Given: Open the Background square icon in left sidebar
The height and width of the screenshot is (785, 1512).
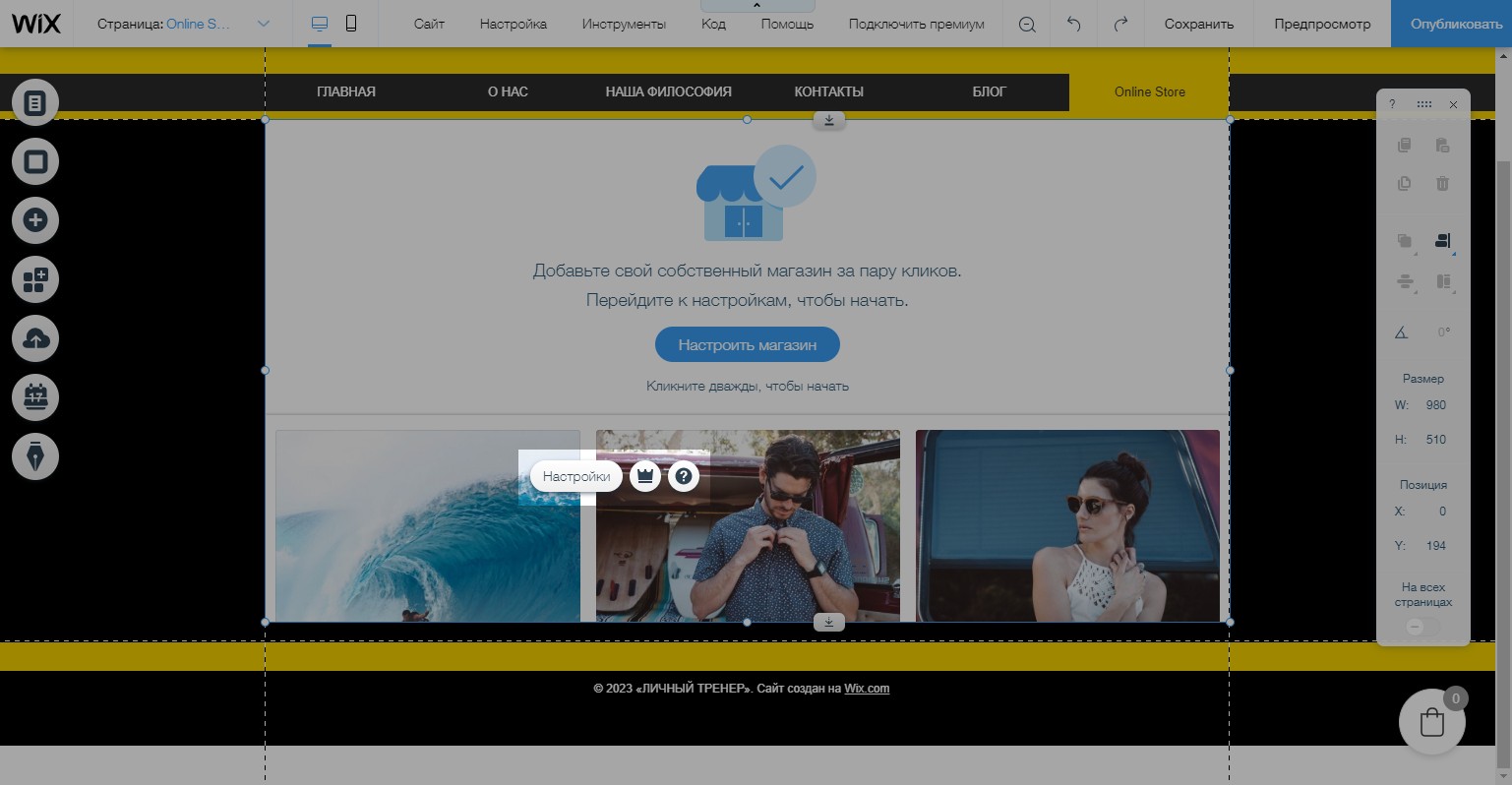Looking at the screenshot, I should tap(35, 161).
